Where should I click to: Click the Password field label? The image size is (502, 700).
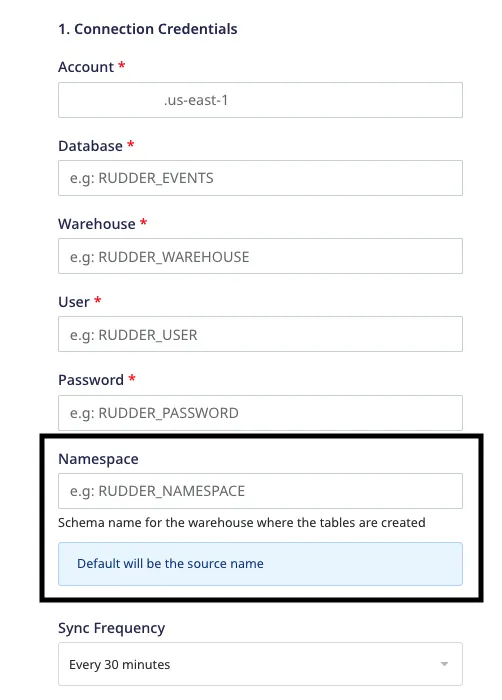click(x=91, y=380)
